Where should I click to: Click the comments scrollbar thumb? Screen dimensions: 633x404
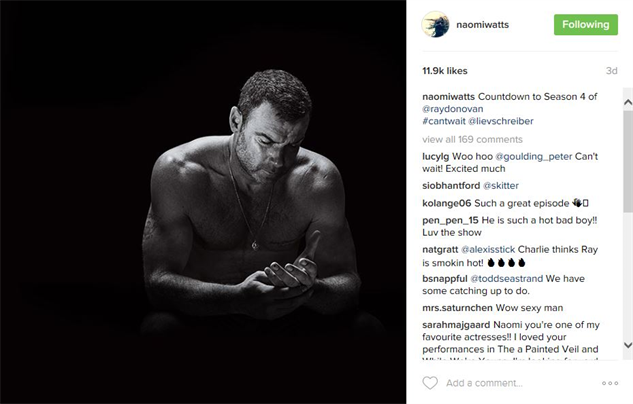click(x=628, y=159)
